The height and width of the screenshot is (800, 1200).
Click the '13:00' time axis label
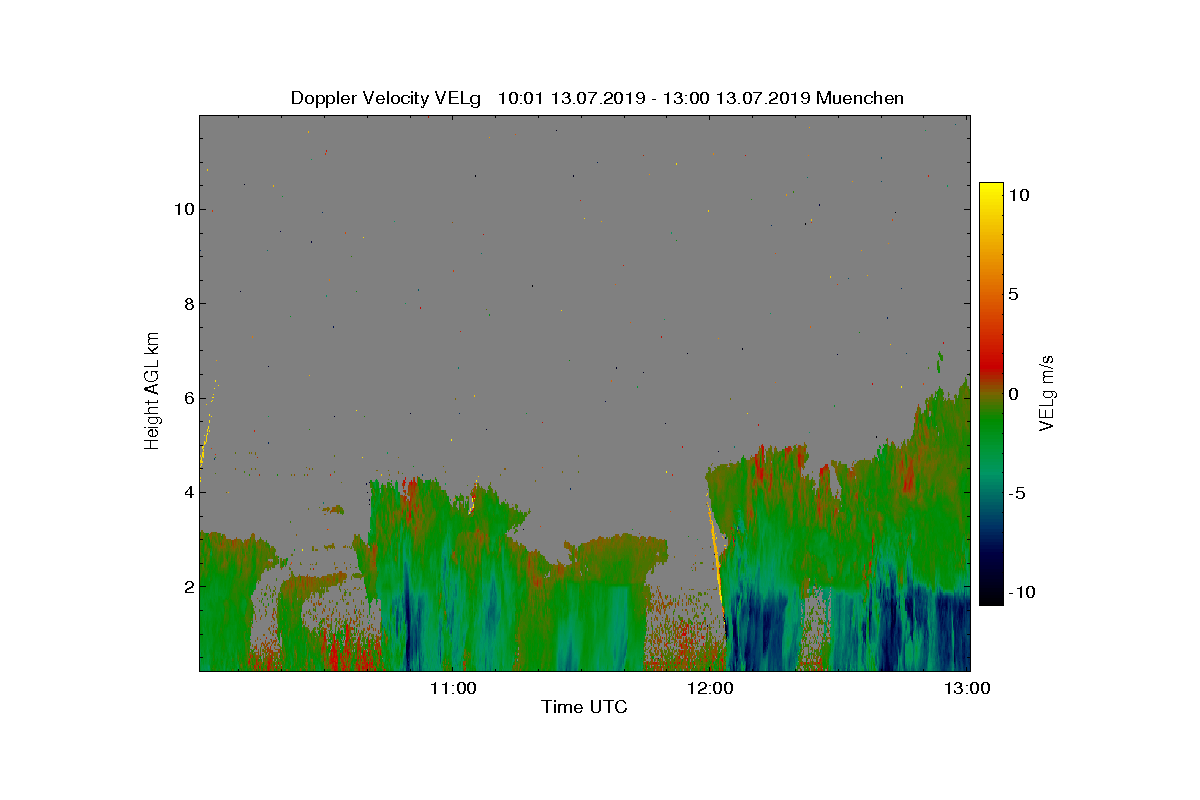[x=969, y=688]
